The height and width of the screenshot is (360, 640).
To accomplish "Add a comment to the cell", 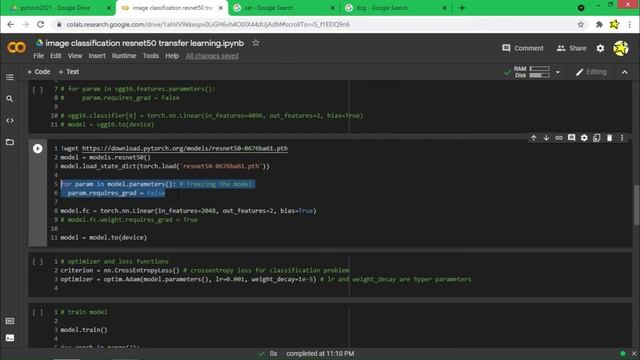I will click(571, 138).
